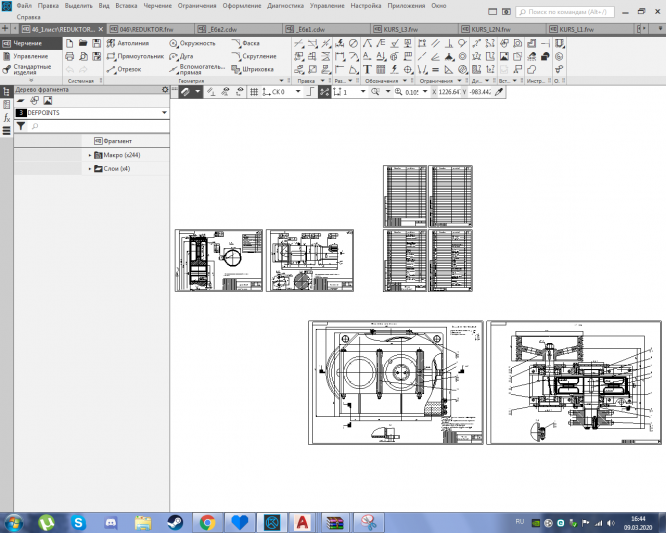Choose the Фаска chamfer tool

[x=250, y=44]
